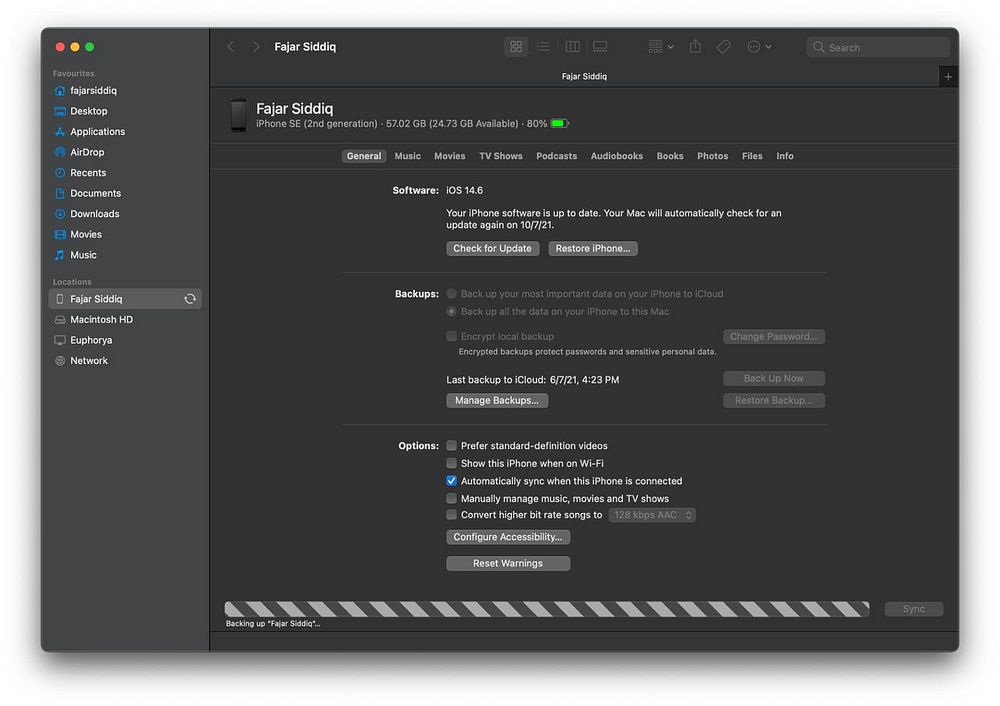Click Change Password... button
The image size is (1000, 706).
coord(774,337)
